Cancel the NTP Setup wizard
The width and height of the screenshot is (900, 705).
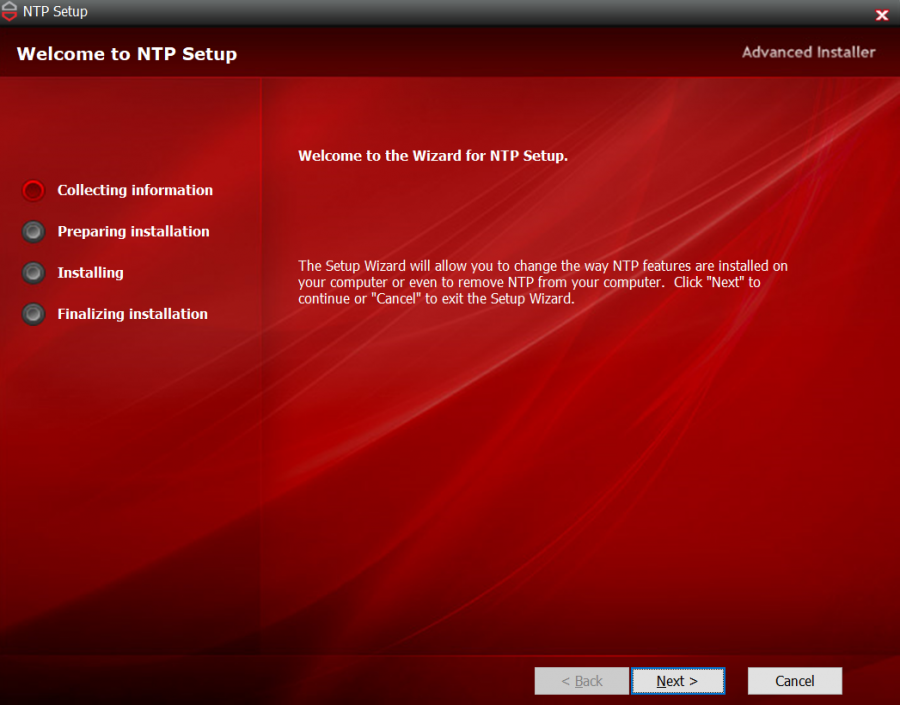point(794,680)
